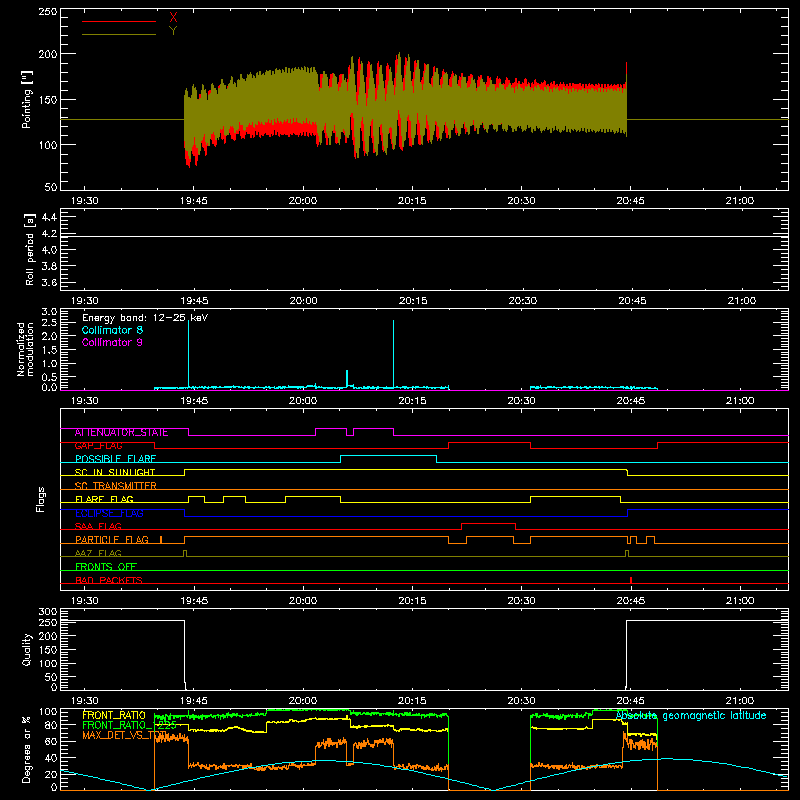Click the 'SAA_FLAG' label
The width and height of the screenshot is (800, 800).
coord(98,527)
